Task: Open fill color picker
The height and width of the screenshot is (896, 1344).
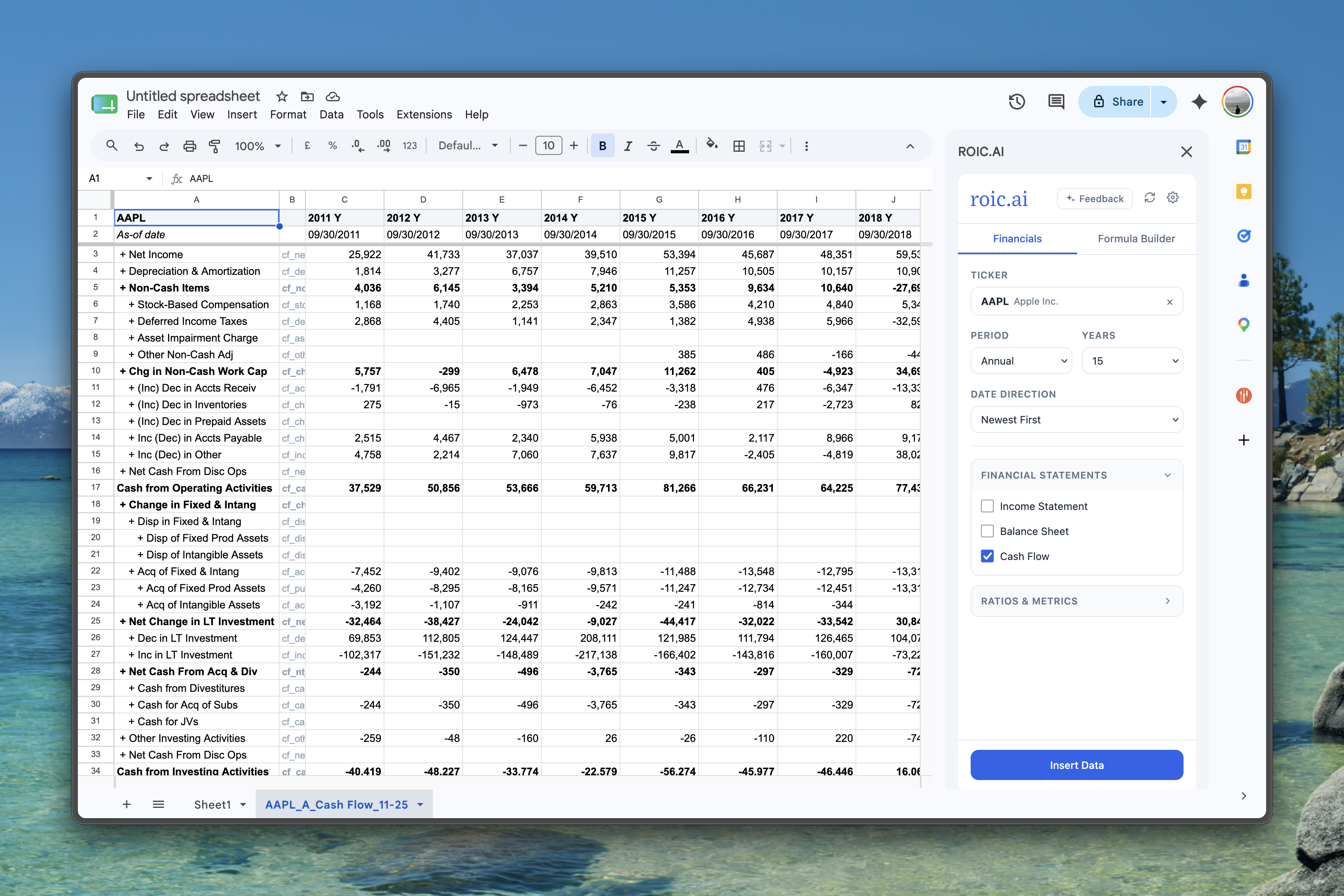Action: [712, 145]
